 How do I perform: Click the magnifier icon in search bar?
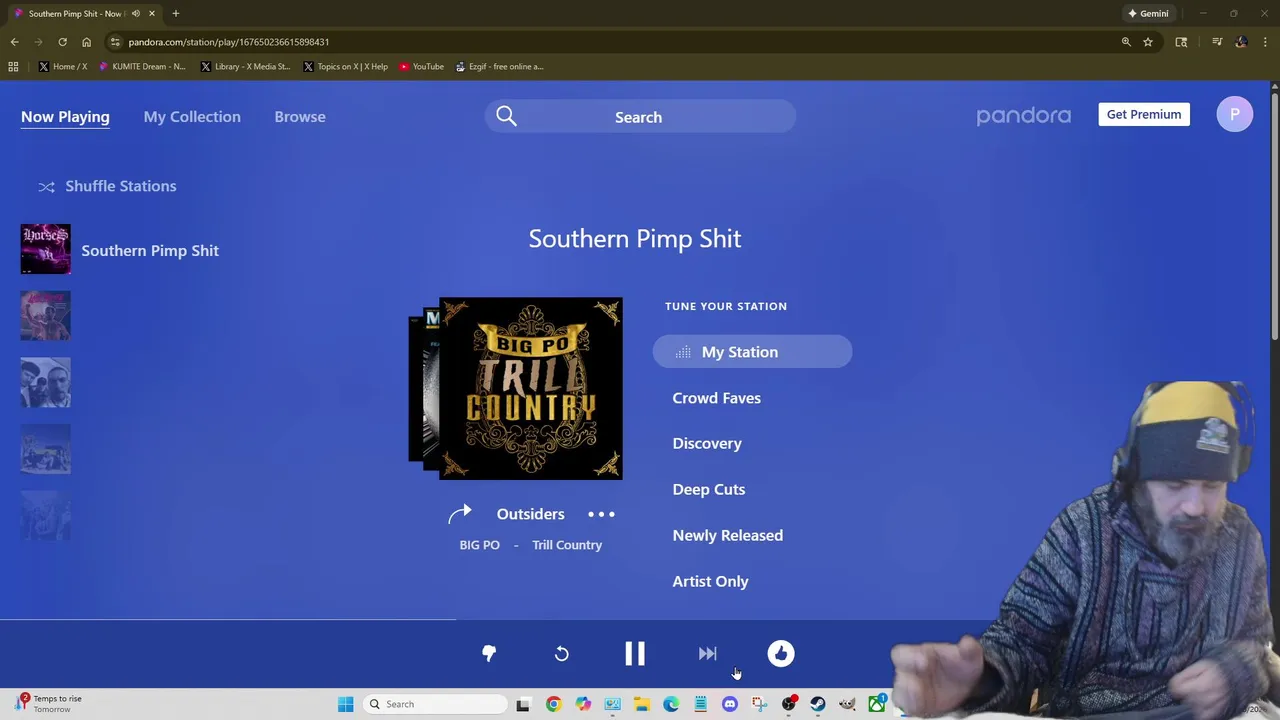coord(506,117)
